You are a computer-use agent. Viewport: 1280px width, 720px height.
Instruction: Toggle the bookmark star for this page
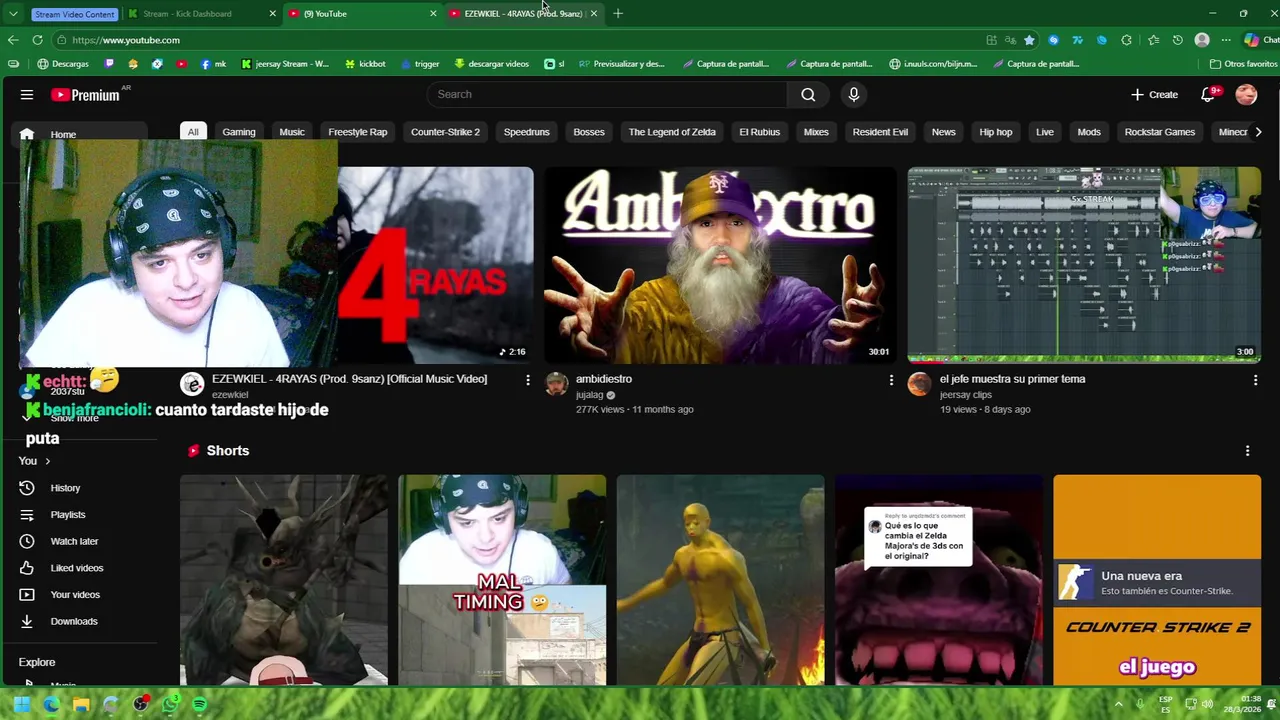(x=1029, y=40)
